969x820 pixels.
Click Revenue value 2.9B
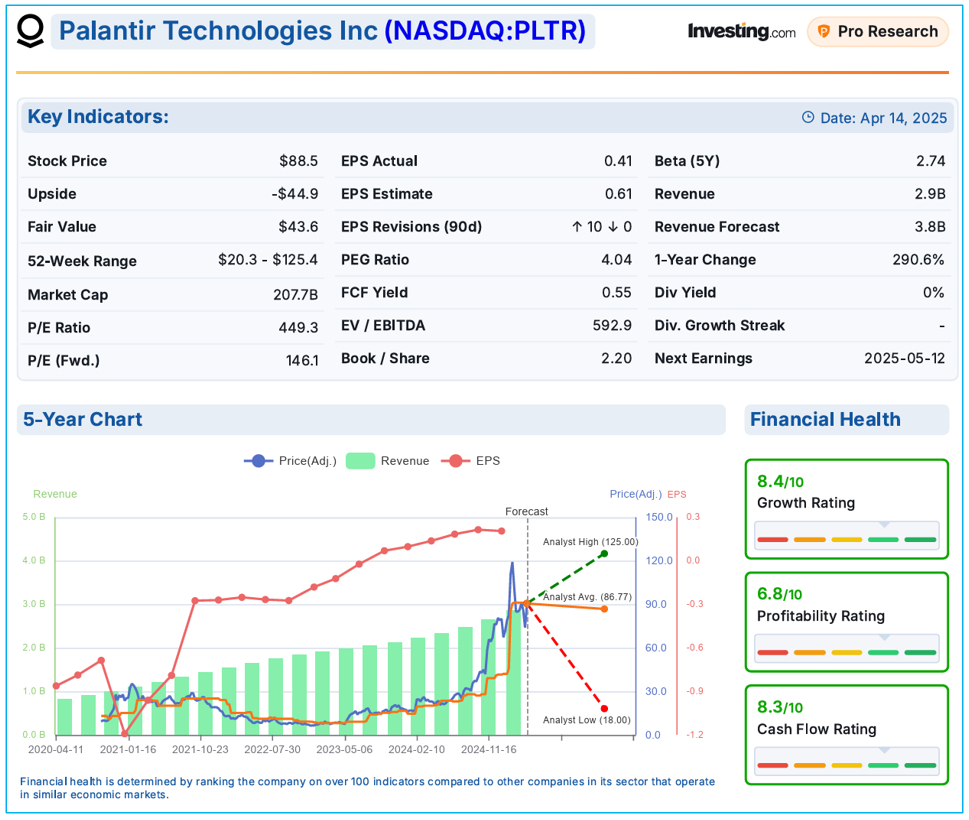930,194
